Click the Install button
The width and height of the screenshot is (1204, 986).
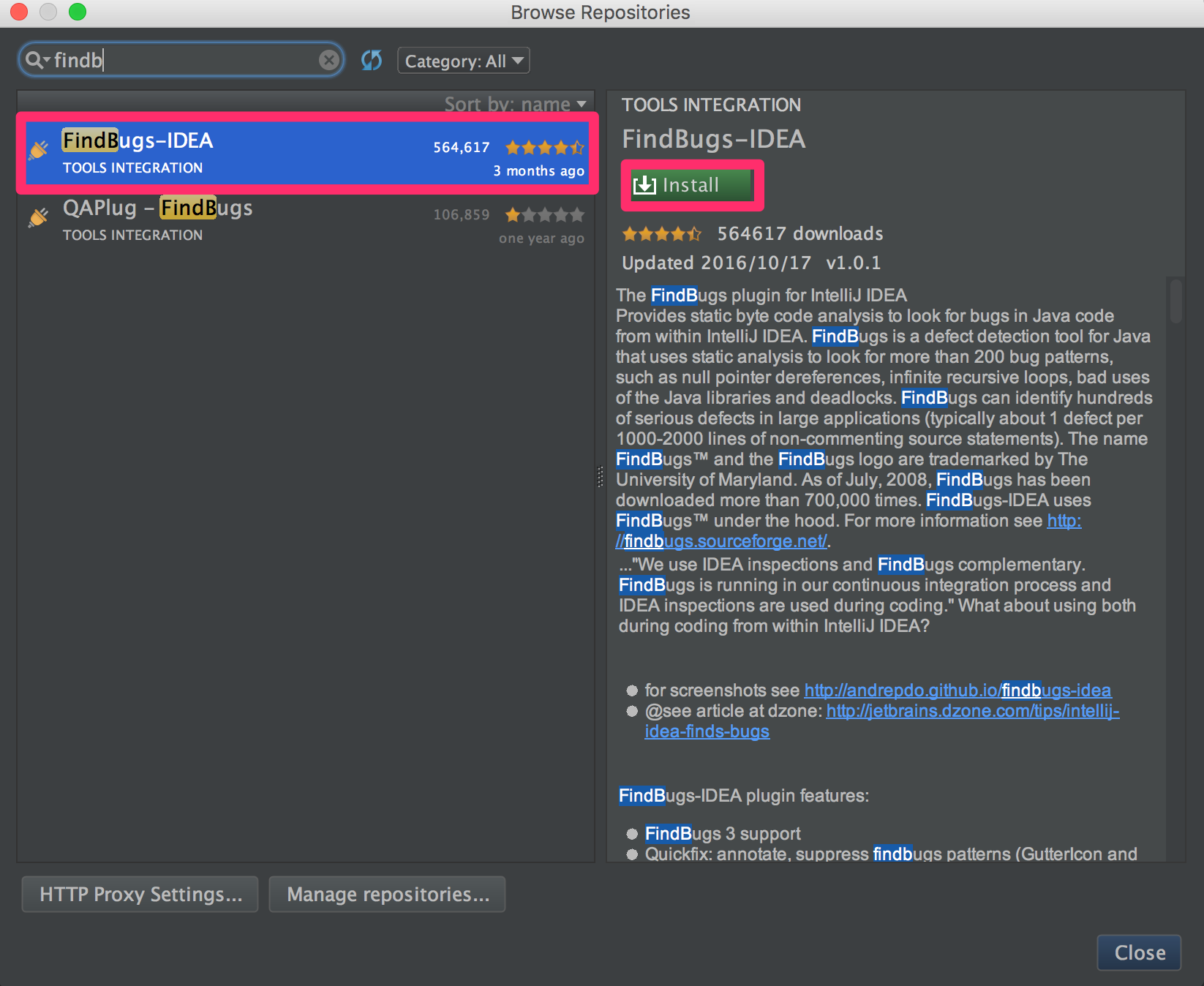[x=691, y=184]
